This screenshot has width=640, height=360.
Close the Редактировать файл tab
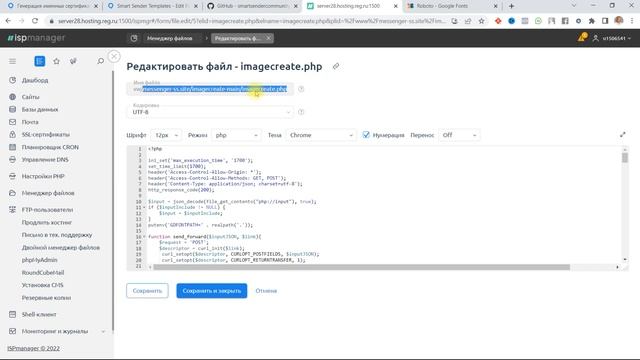pos(269,38)
